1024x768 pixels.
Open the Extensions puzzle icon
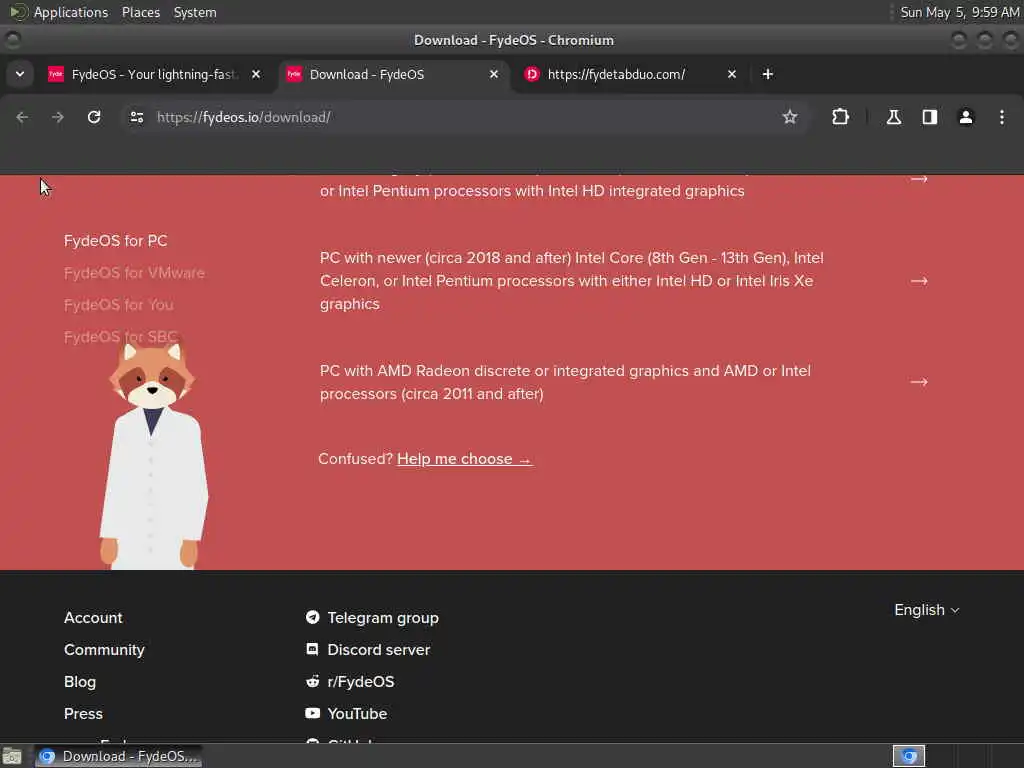(x=840, y=117)
